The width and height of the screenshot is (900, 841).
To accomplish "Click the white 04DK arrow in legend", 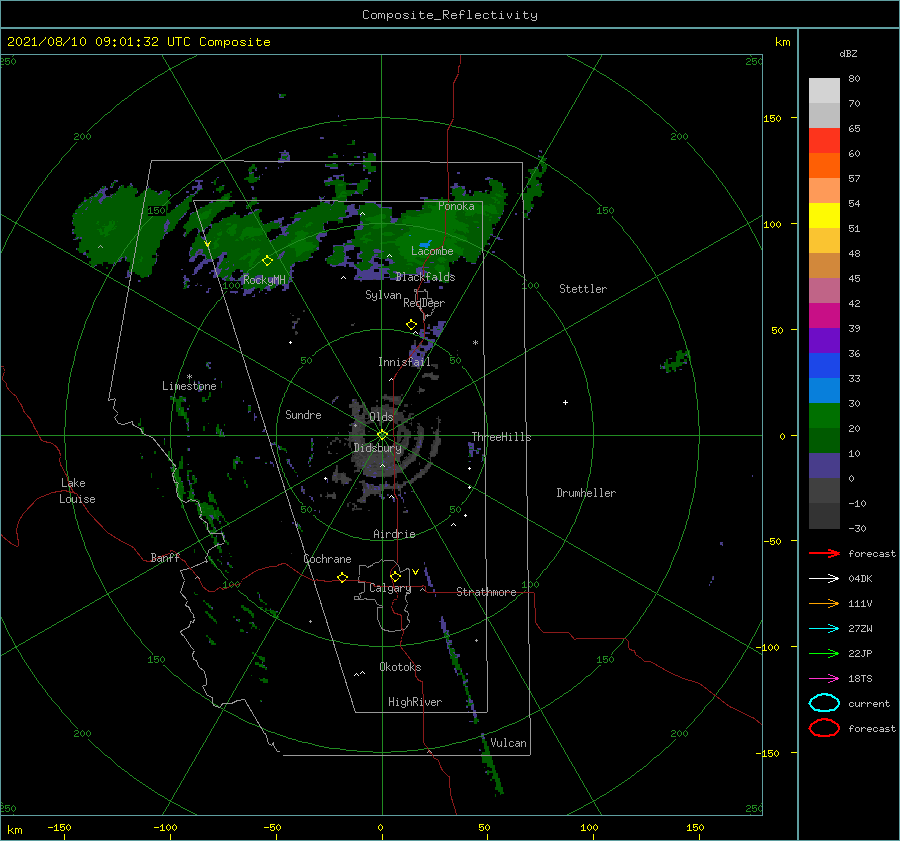I will click(824, 579).
